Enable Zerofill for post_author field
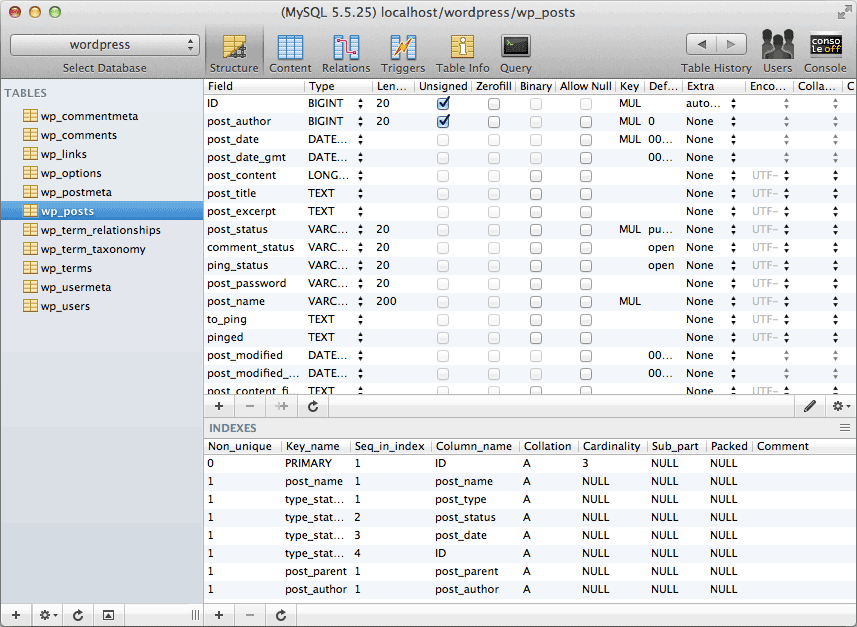The height and width of the screenshot is (627, 857). coord(494,121)
